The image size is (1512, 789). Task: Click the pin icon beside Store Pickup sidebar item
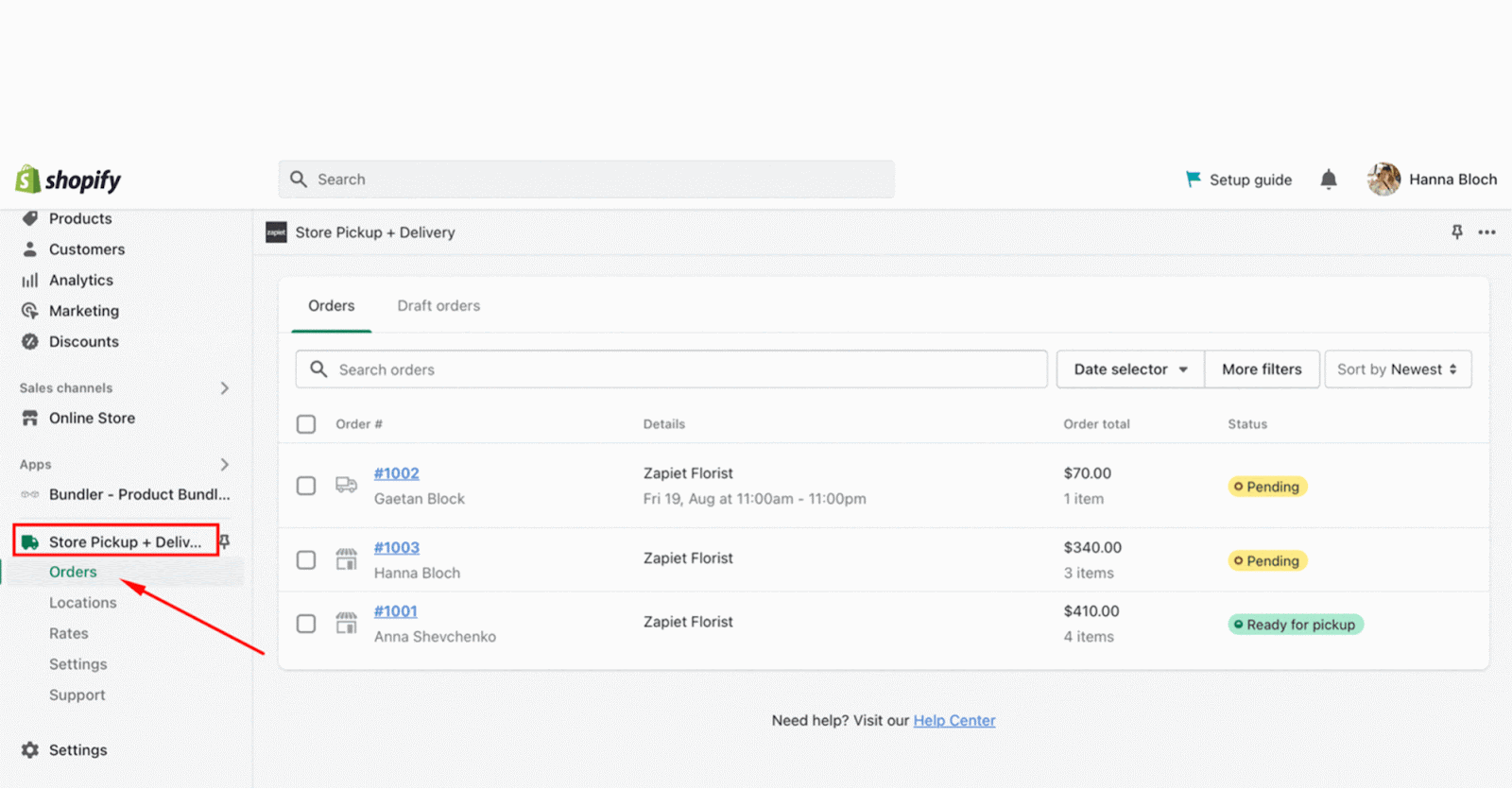[x=225, y=541]
